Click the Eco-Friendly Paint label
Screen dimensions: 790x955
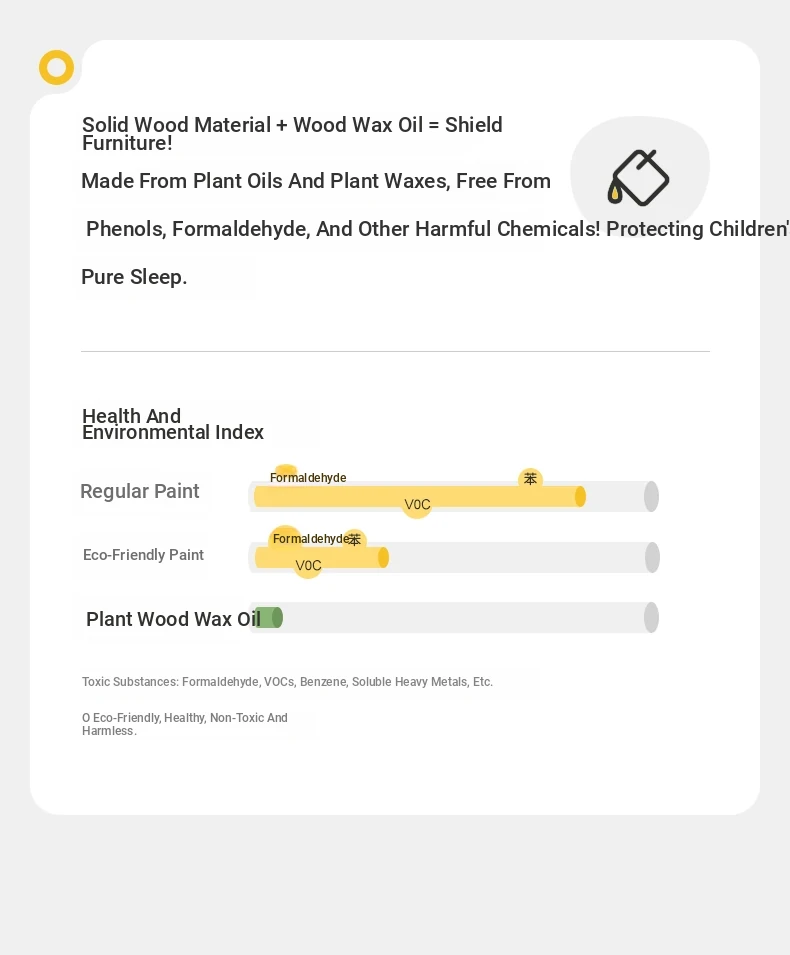143,555
